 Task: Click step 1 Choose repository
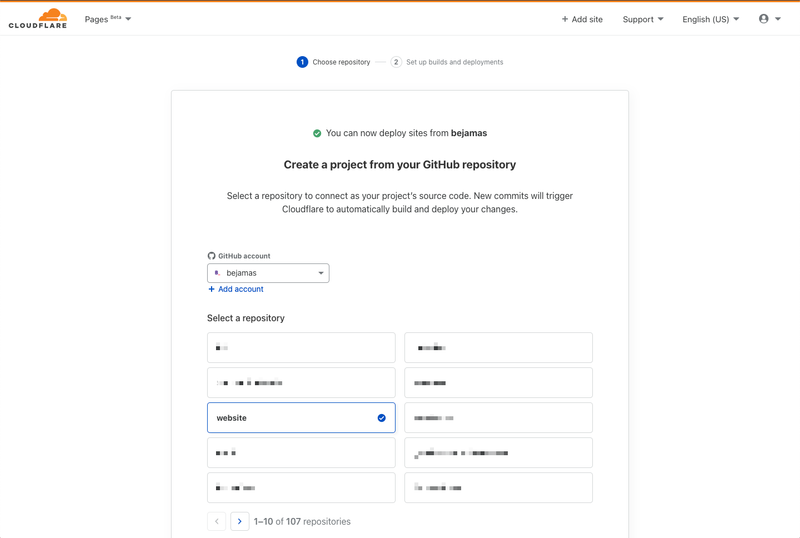pyautogui.click(x=334, y=62)
